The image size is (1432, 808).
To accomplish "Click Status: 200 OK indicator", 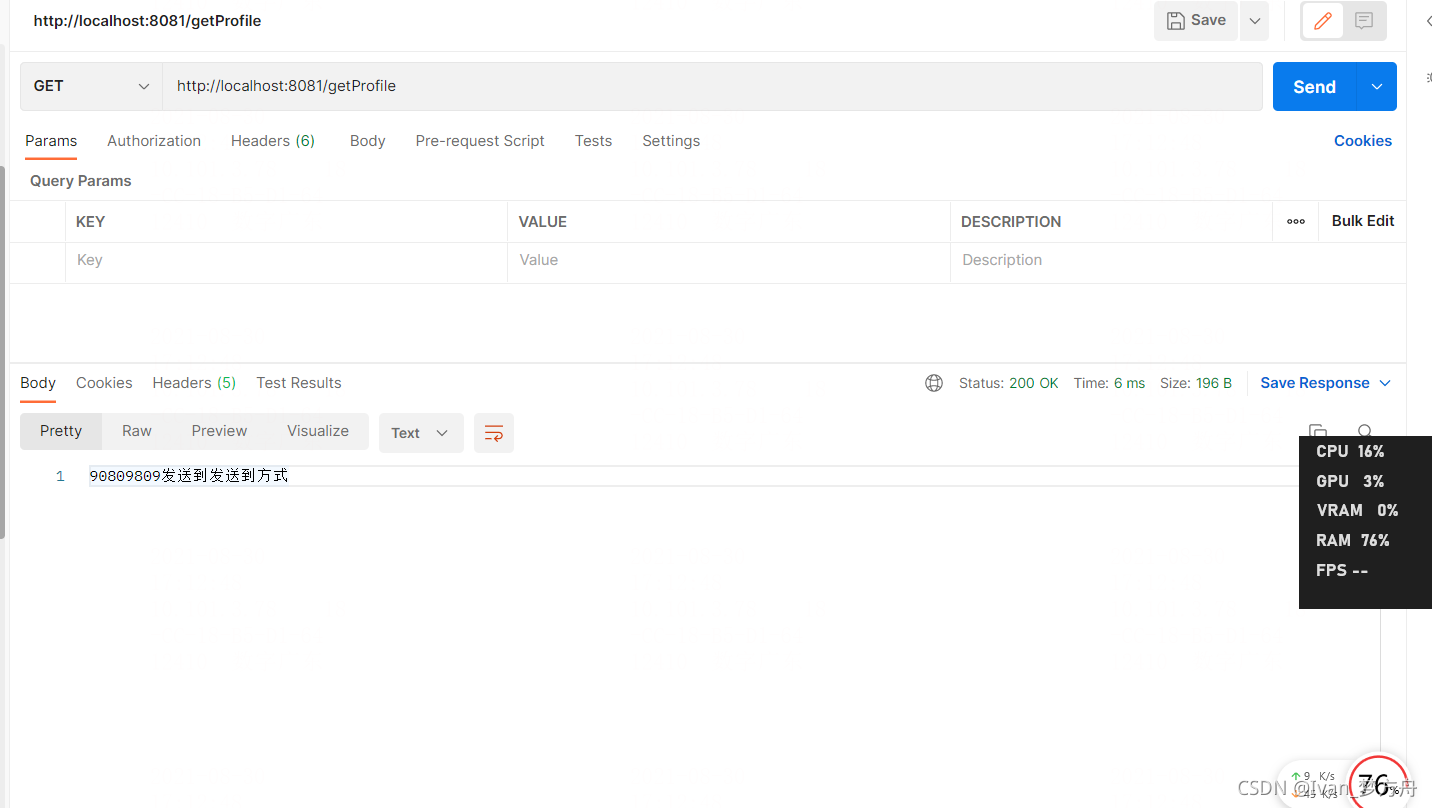I will 1008,382.
